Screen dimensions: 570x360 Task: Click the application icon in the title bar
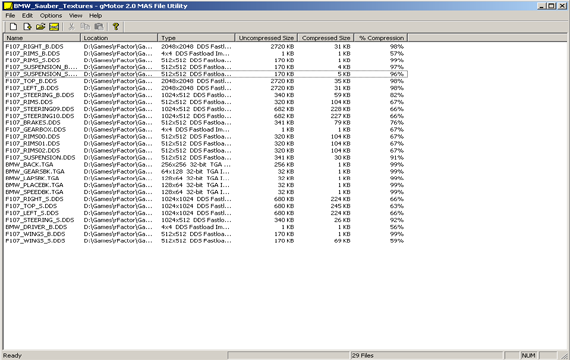[x=8, y=6]
